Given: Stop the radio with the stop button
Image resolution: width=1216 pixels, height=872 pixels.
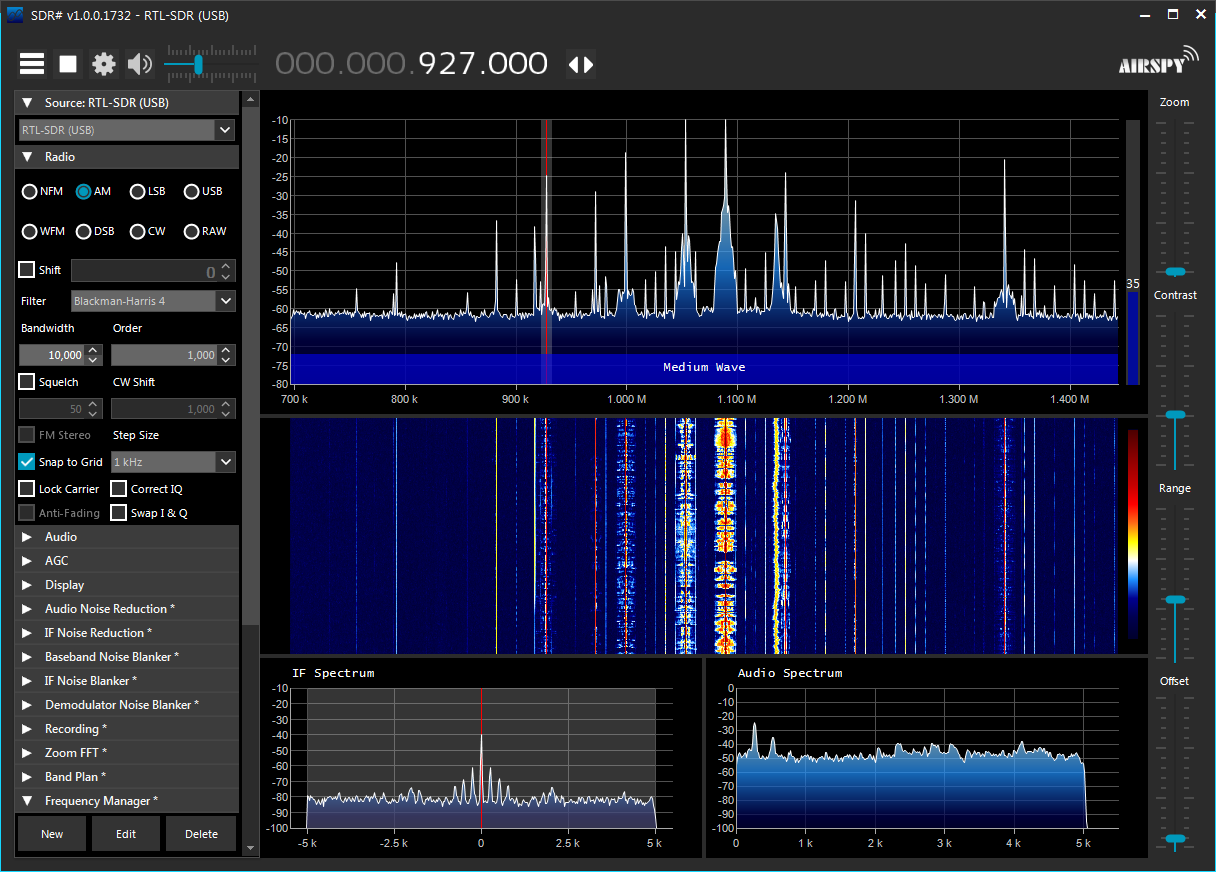Looking at the screenshot, I should click(x=68, y=64).
